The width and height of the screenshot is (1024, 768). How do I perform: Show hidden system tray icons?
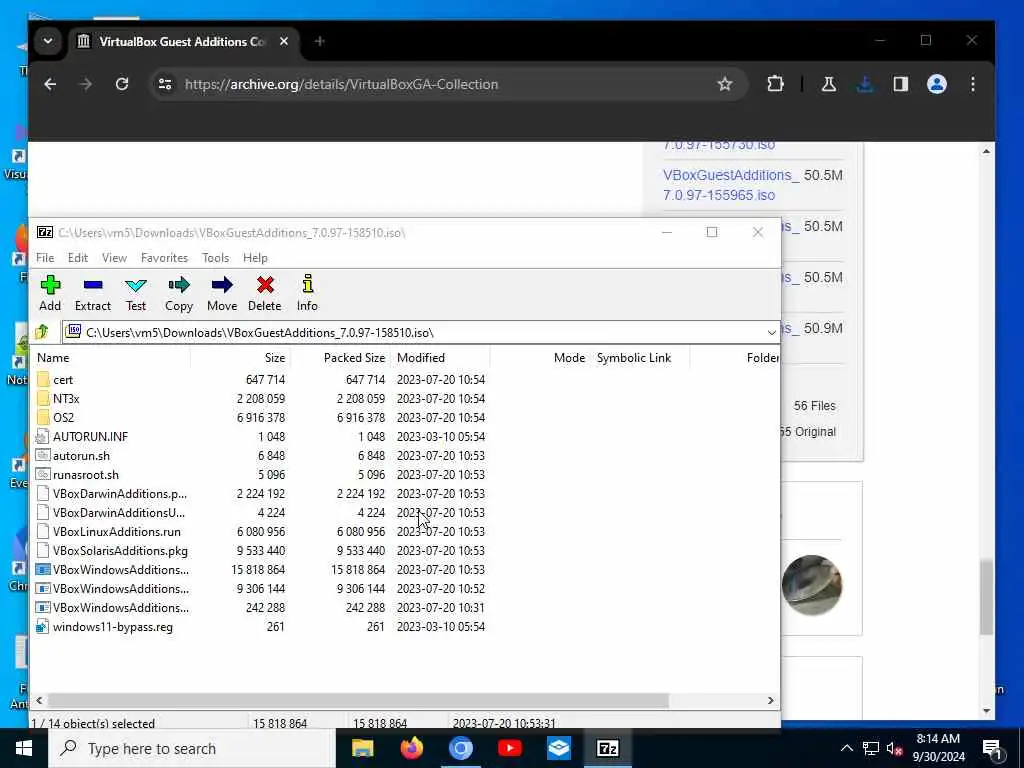point(846,748)
